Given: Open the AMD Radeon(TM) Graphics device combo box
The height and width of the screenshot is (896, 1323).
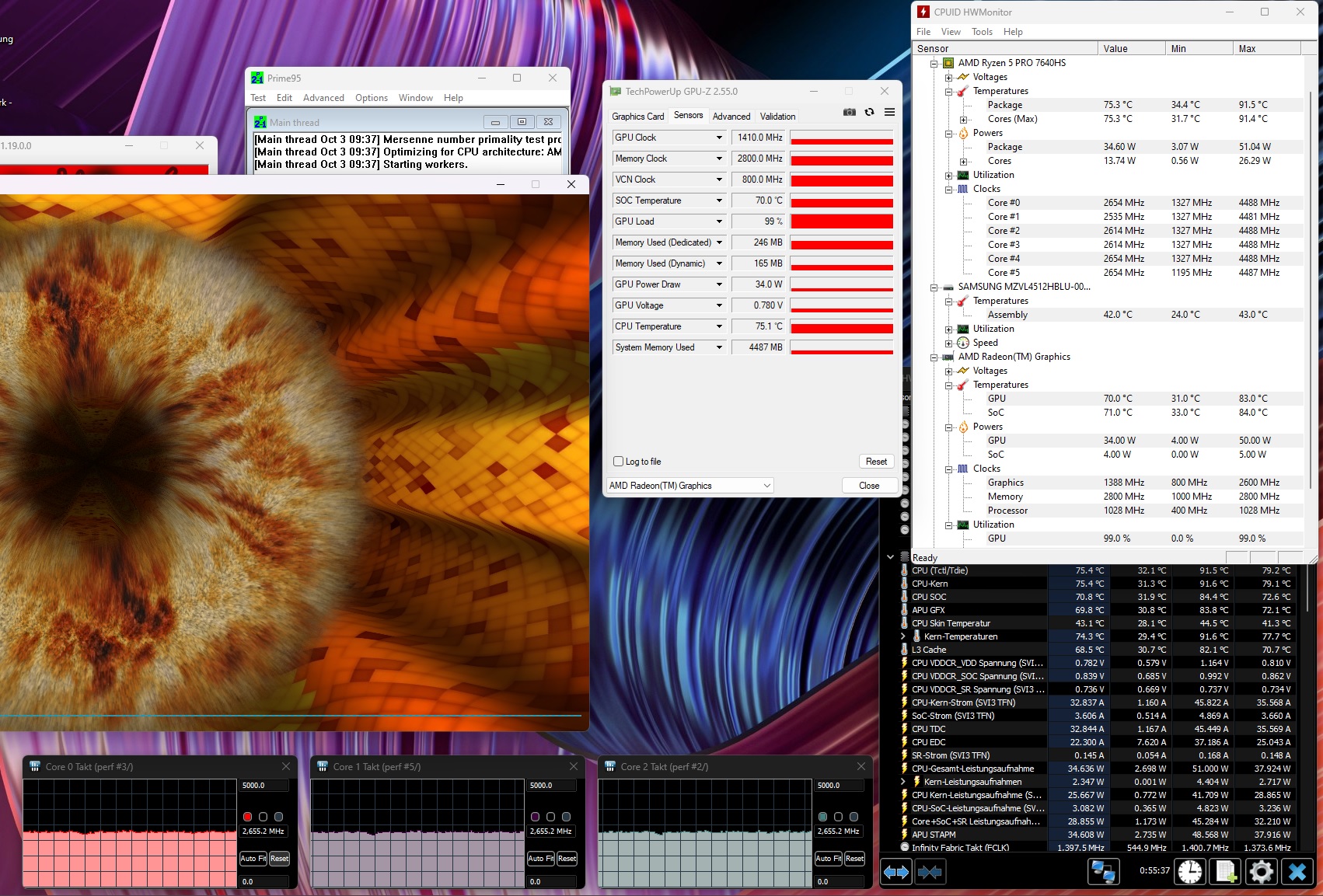Looking at the screenshot, I should click(x=690, y=486).
